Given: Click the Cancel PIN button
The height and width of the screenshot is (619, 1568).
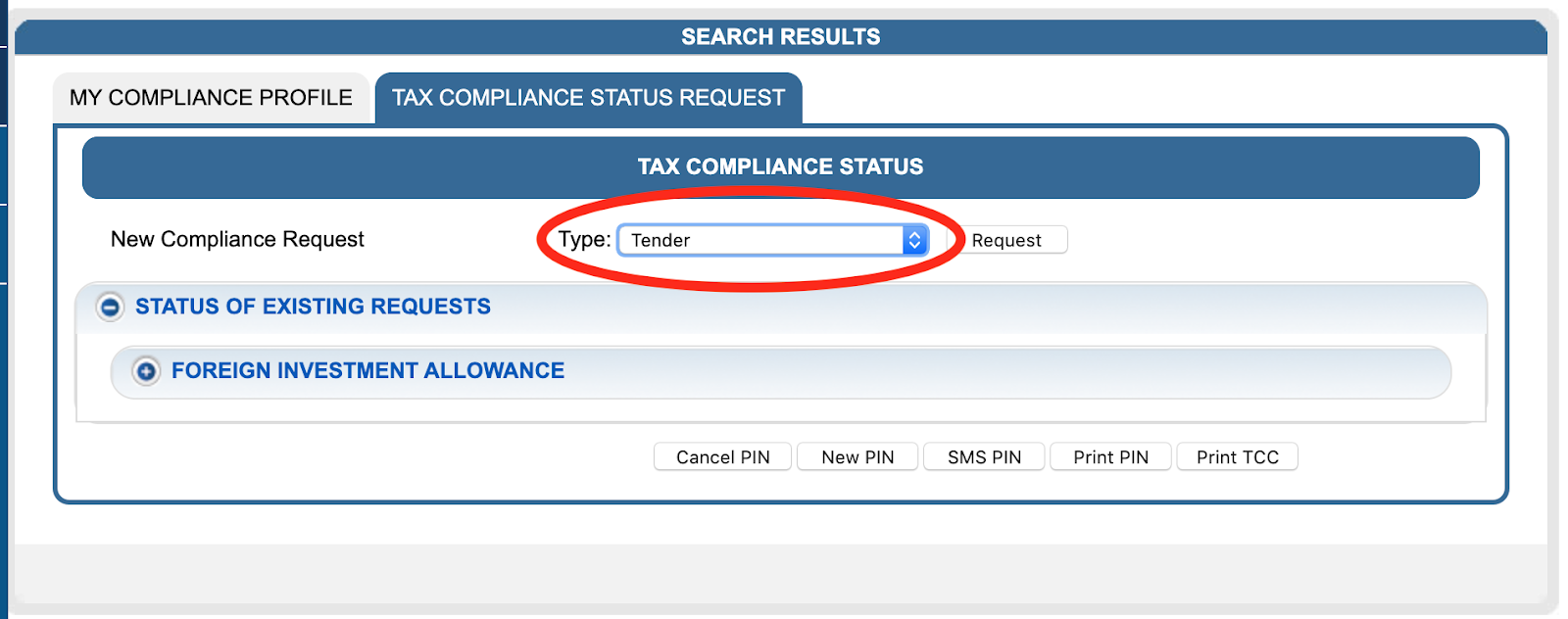Looking at the screenshot, I should pyautogui.click(x=722, y=457).
